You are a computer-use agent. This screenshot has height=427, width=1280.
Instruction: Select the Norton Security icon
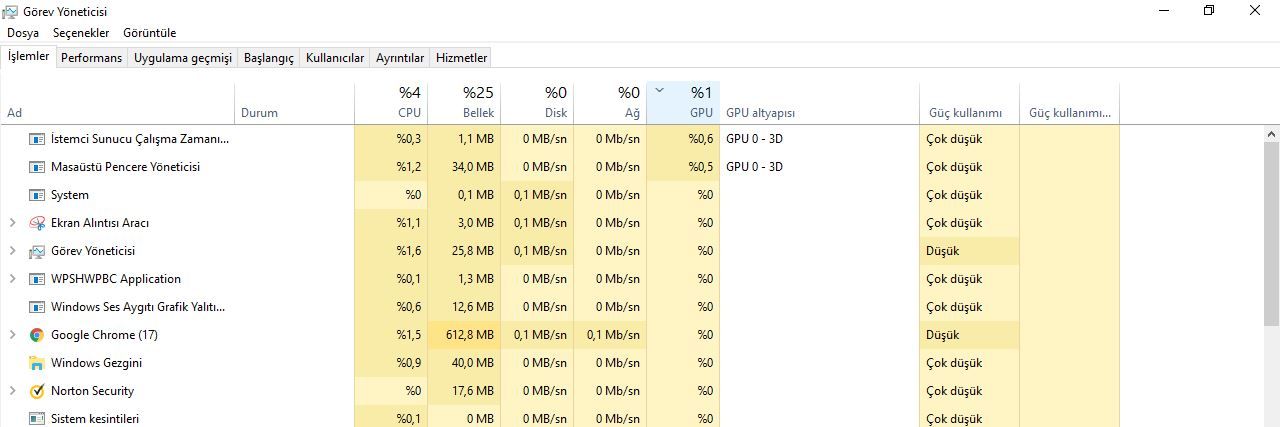pyautogui.click(x=37, y=391)
